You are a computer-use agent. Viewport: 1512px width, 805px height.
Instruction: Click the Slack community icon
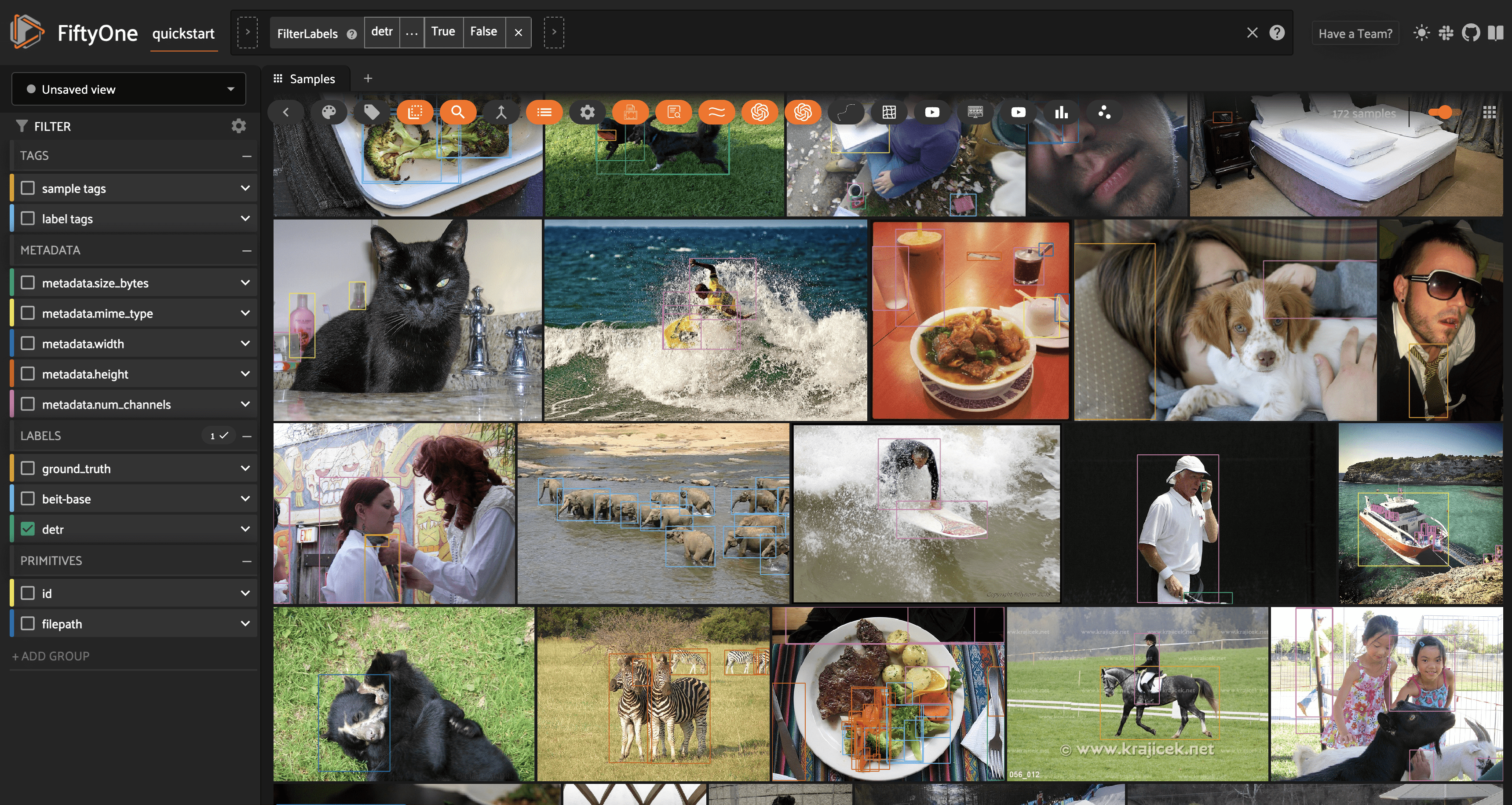1446,33
